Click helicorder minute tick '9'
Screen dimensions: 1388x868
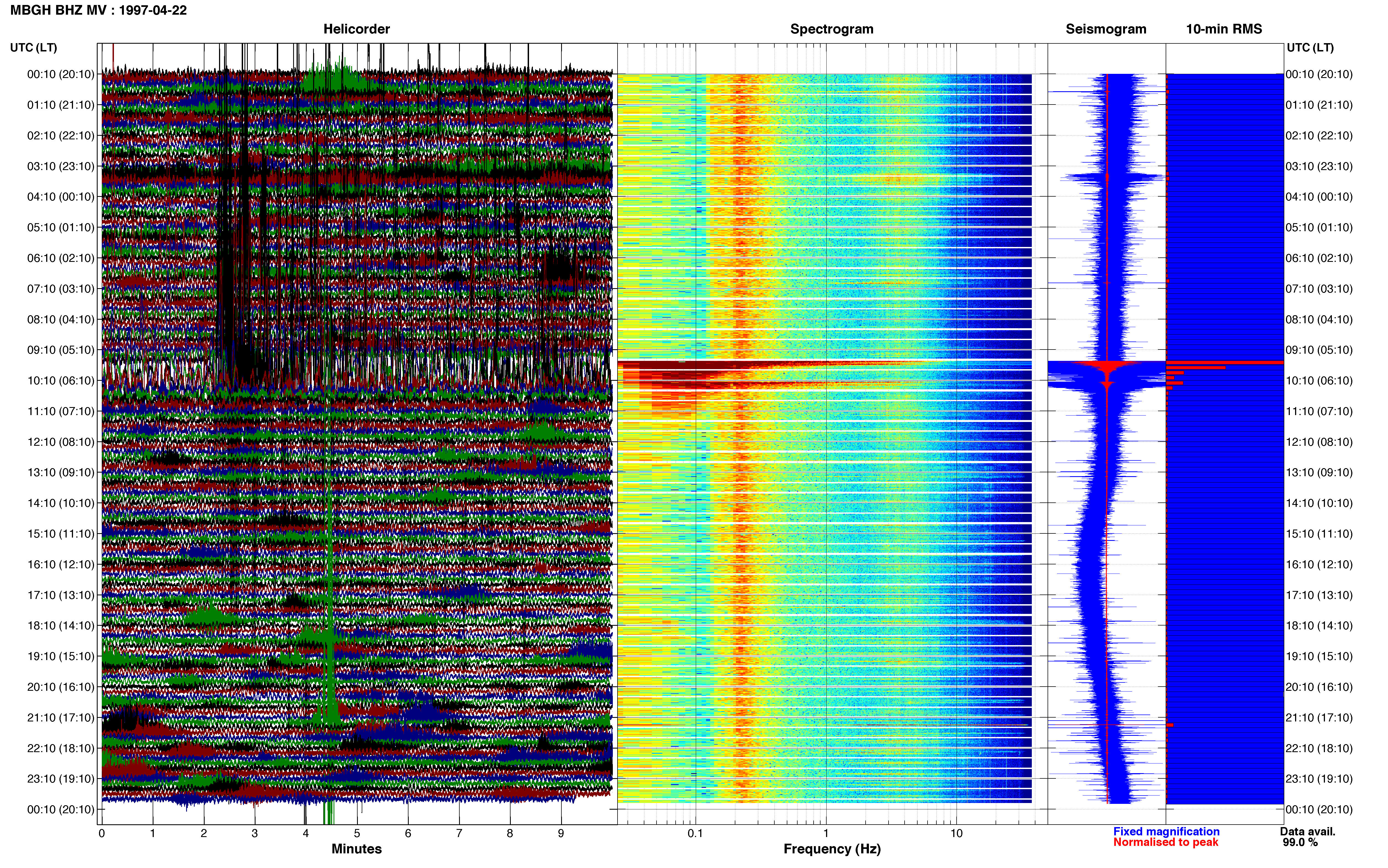[x=561, y=833]
